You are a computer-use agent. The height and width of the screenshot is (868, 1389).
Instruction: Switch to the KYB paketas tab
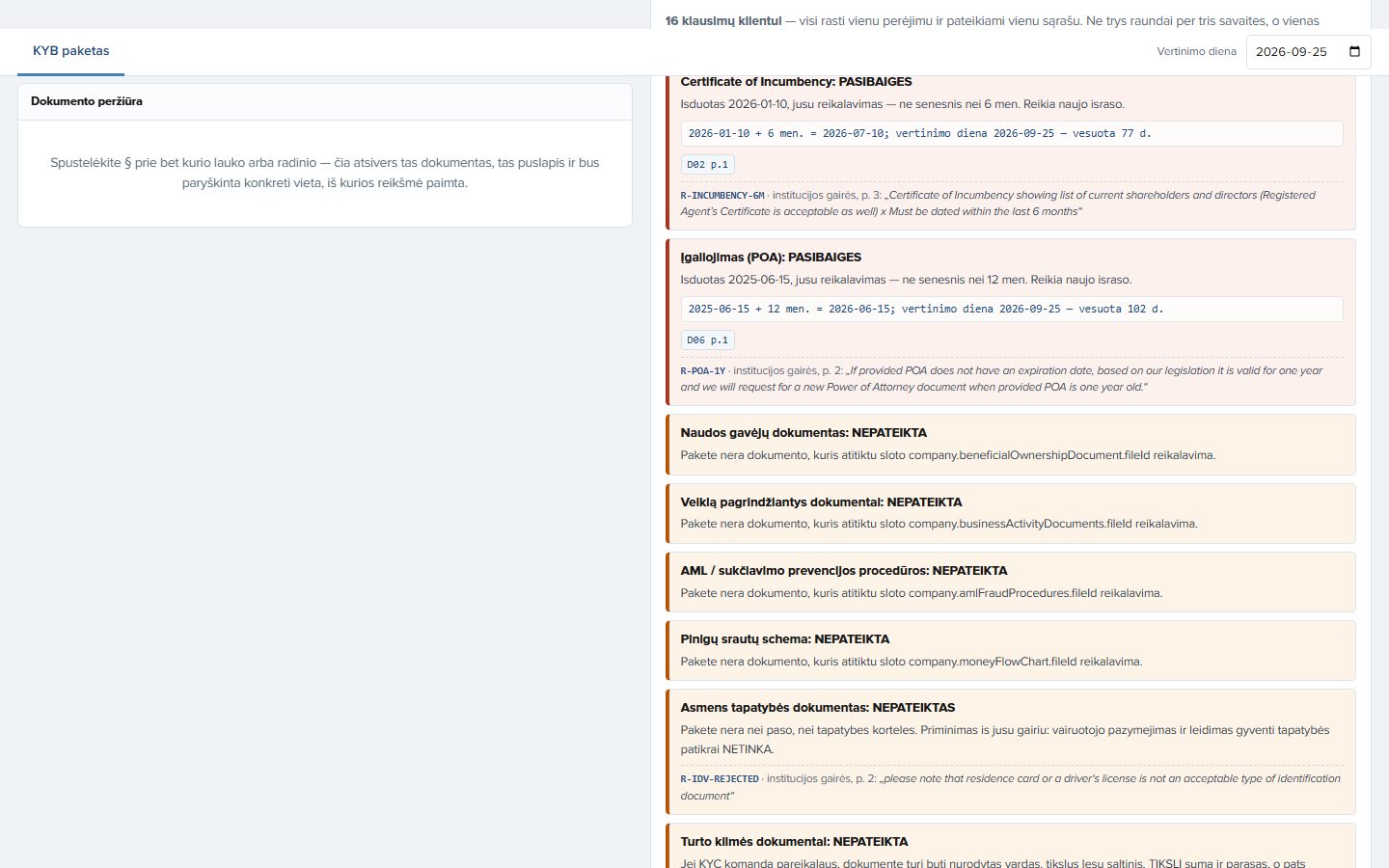pos(71,51)
